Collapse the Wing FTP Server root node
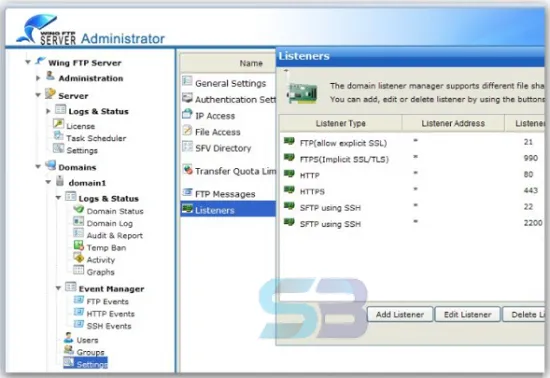550x378 pixels. click(28, 62)
